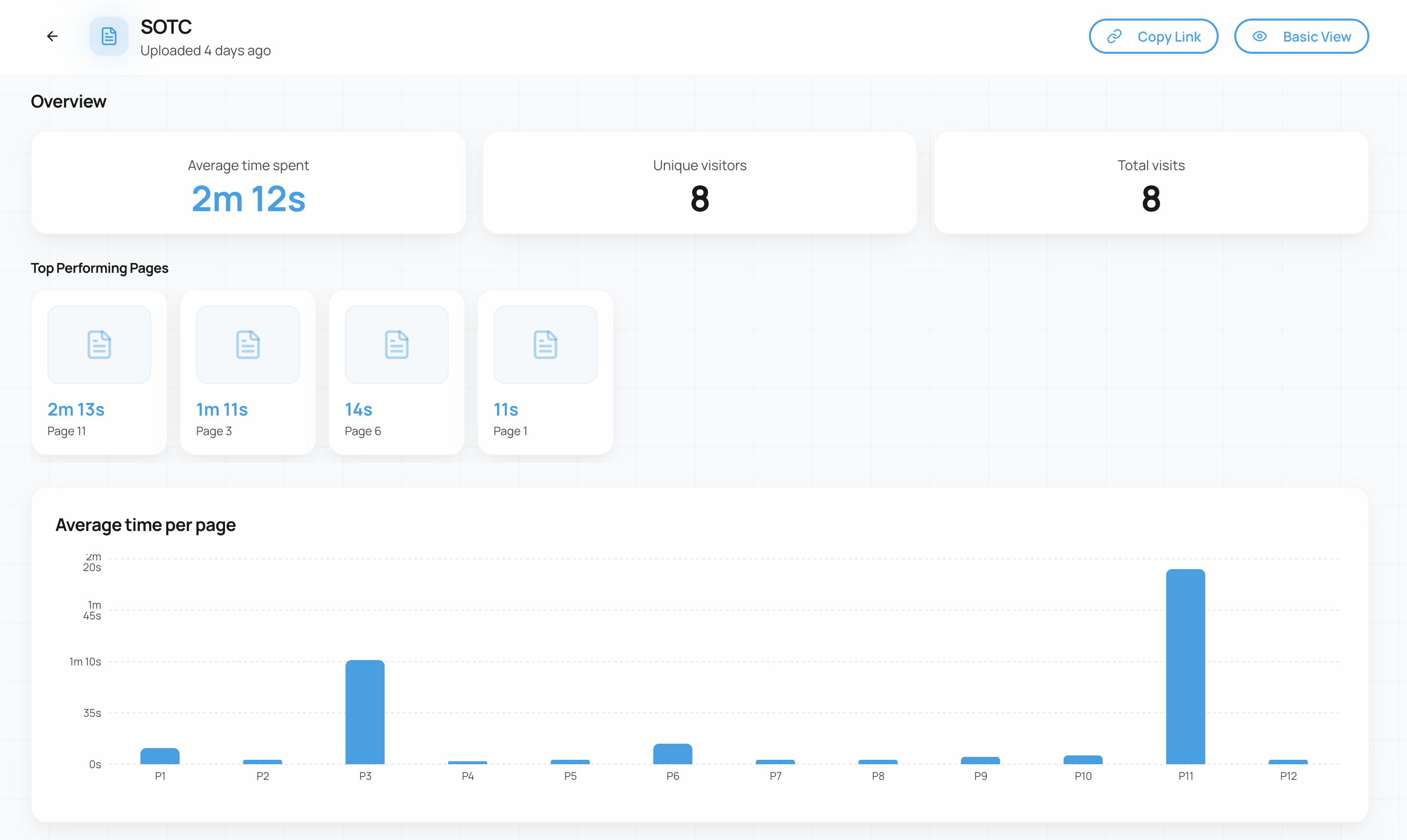The width and height of the screenshot is (1407, 840).
Task: Switch to Basic View
Action: coord(1301,36)
